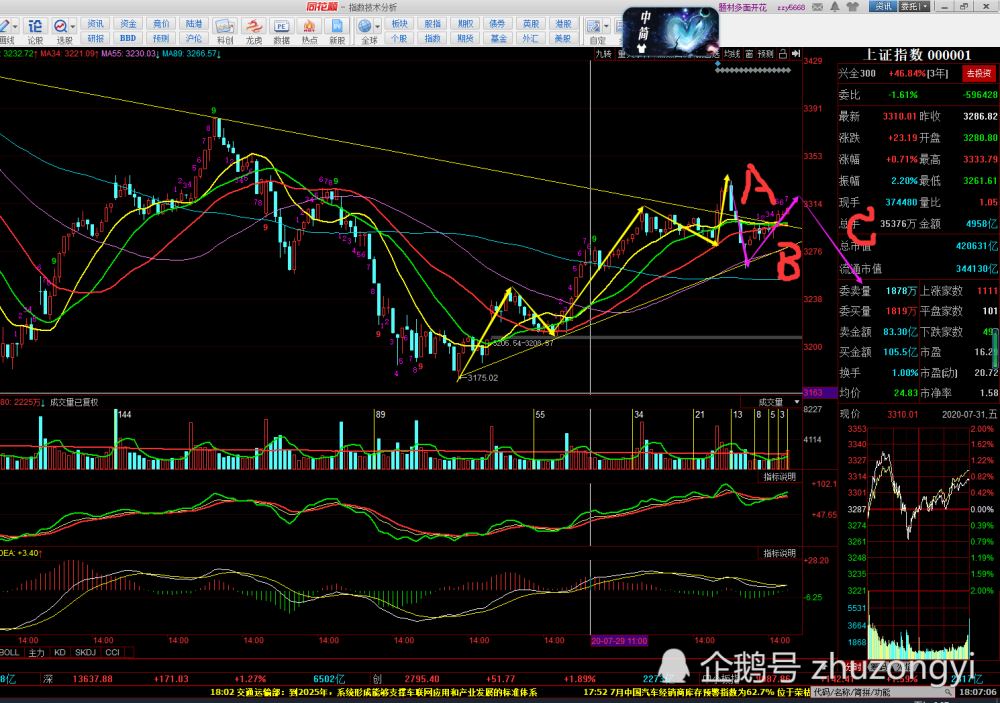Image resolution: width=1000 pixels, height=703 pixels.
Task: Toggle the 九转 chart overlay
Action: point(603,54)
